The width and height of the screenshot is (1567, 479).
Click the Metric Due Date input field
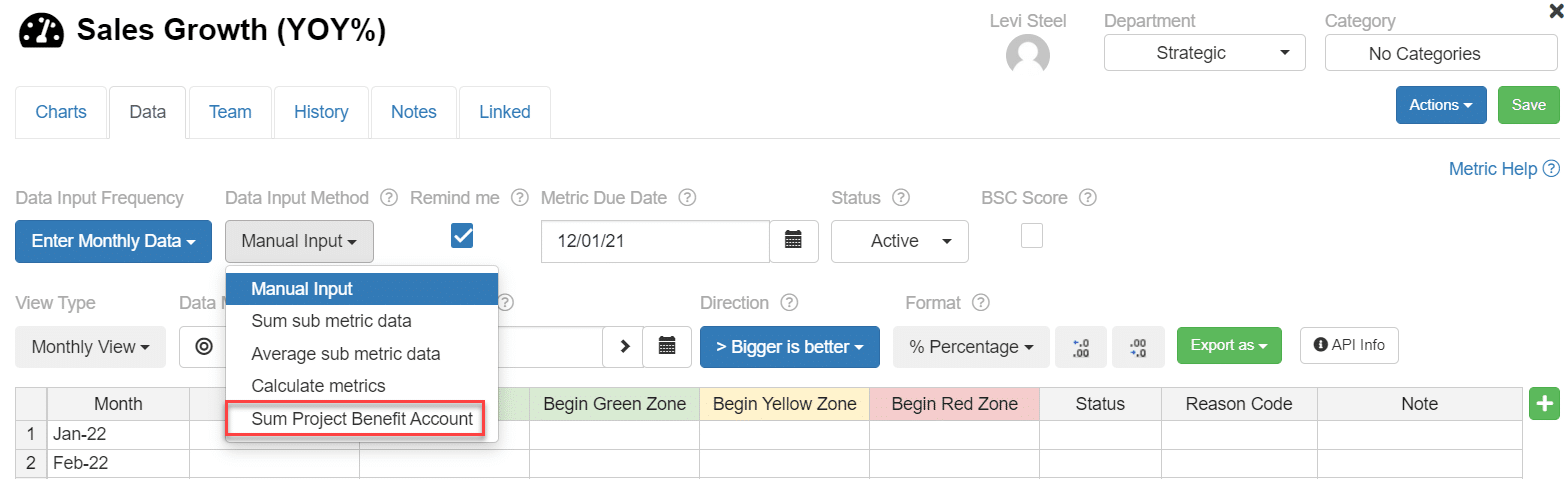[x=655, y=241]
